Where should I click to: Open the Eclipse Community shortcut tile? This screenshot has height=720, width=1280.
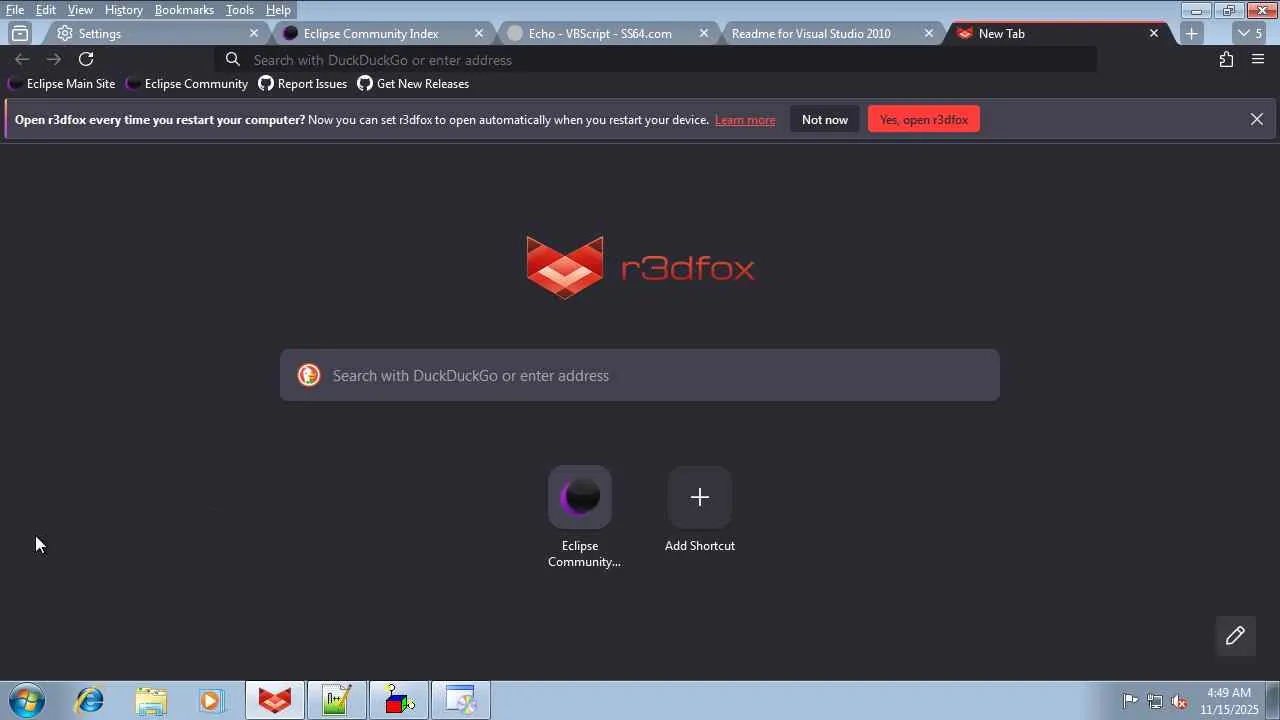pos(580,497)
